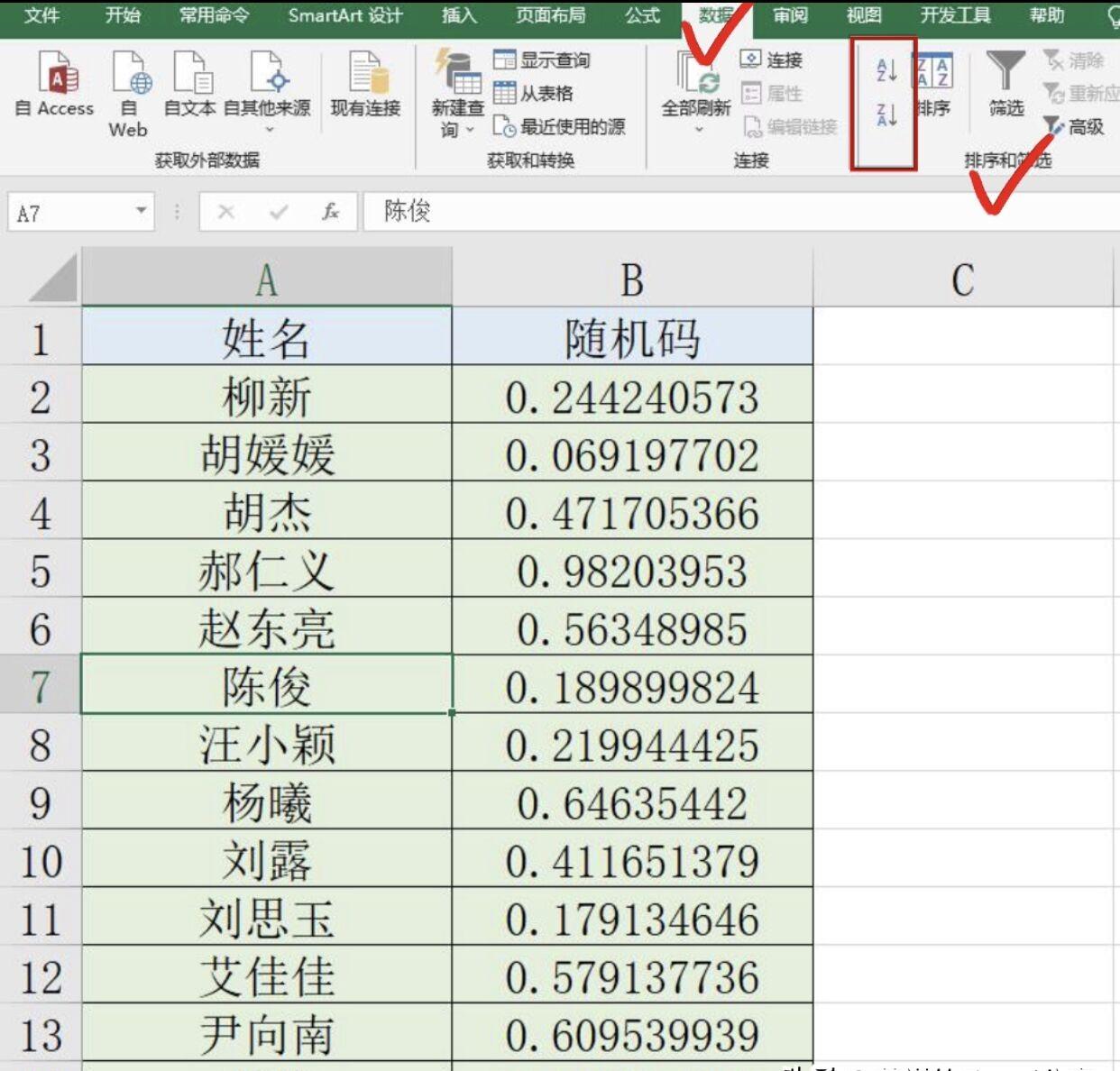The height and width of the screenshot is (1071, 1120).
Task: Switch to the 审阅 tab
Action: pos(791,15)
